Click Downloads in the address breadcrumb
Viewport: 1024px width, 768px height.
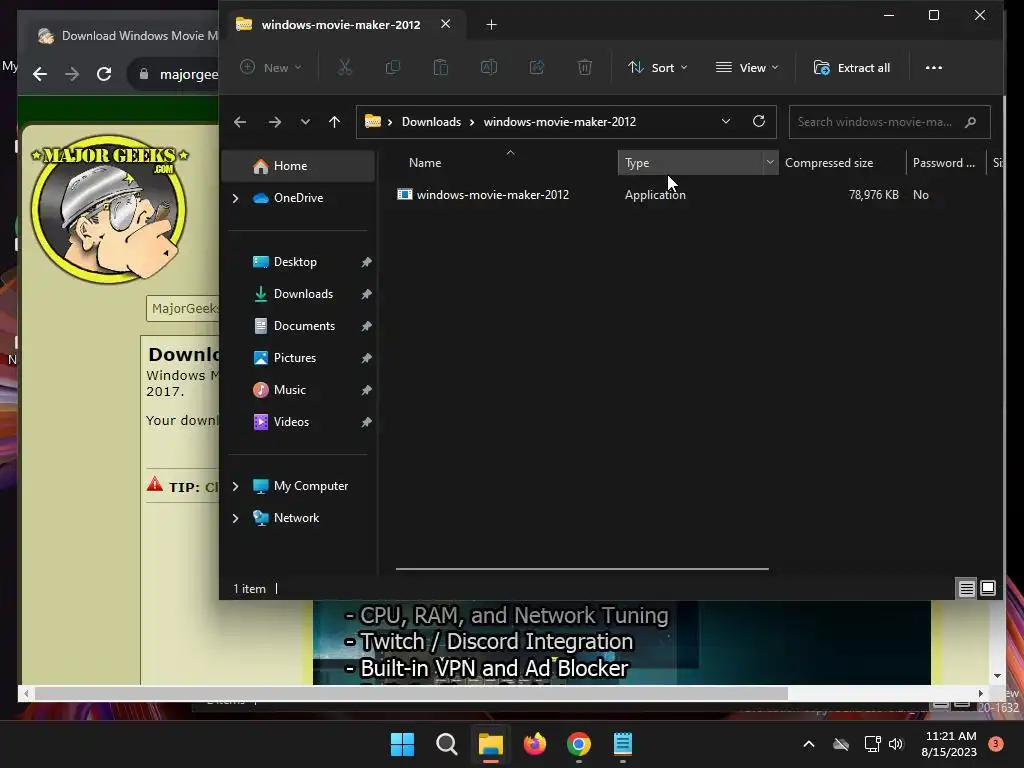pyautogui.click(x=431, y=121)
